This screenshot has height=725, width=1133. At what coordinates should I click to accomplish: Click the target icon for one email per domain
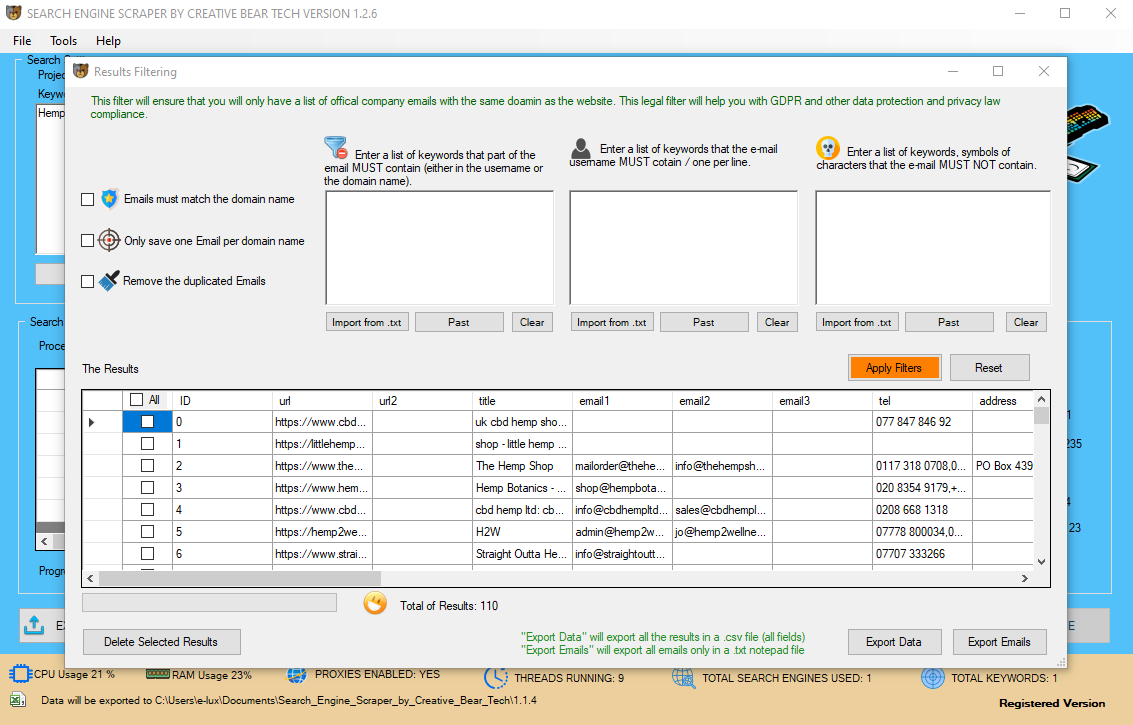pos(109,241)
